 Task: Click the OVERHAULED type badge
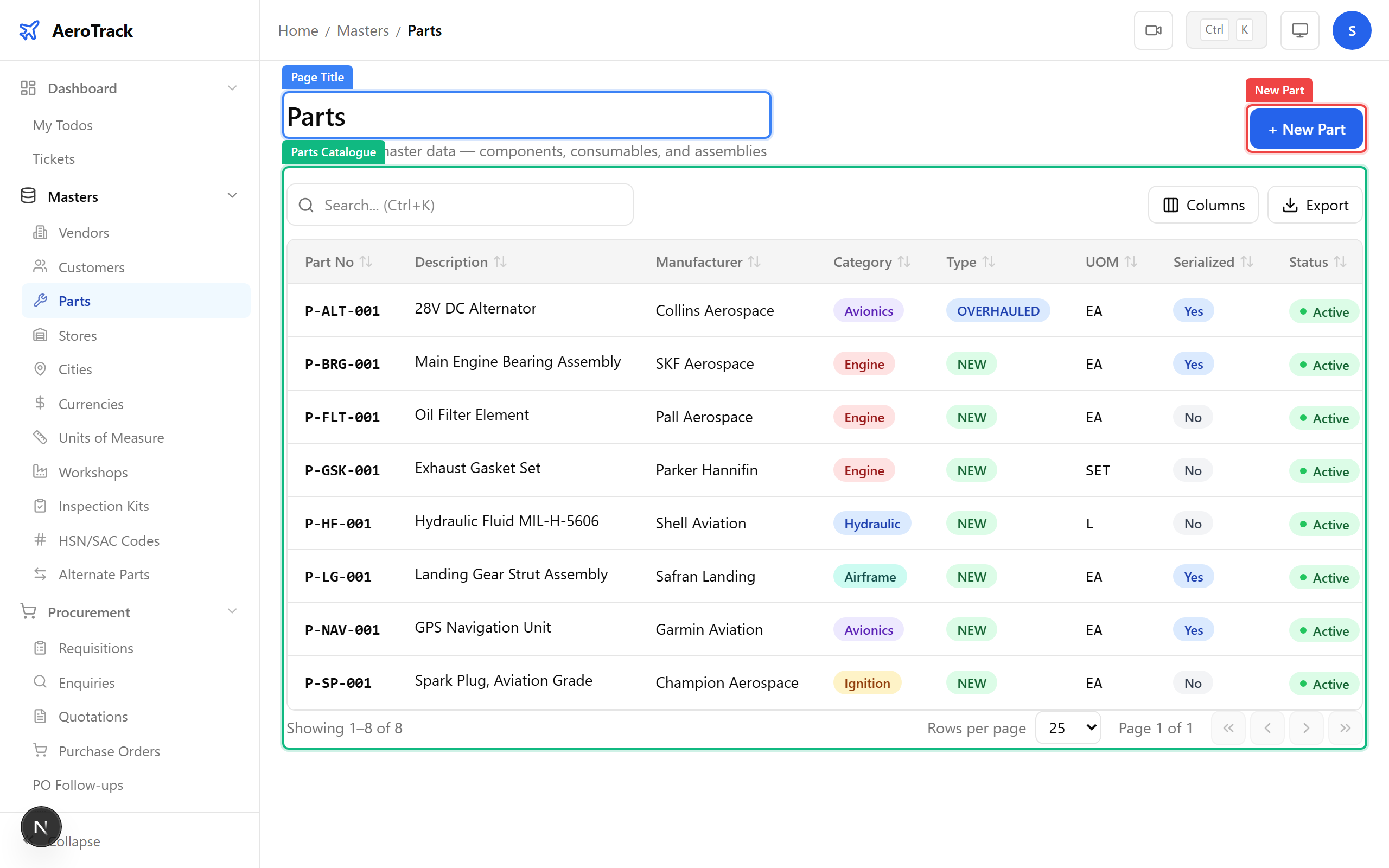[x=998, y=310]
